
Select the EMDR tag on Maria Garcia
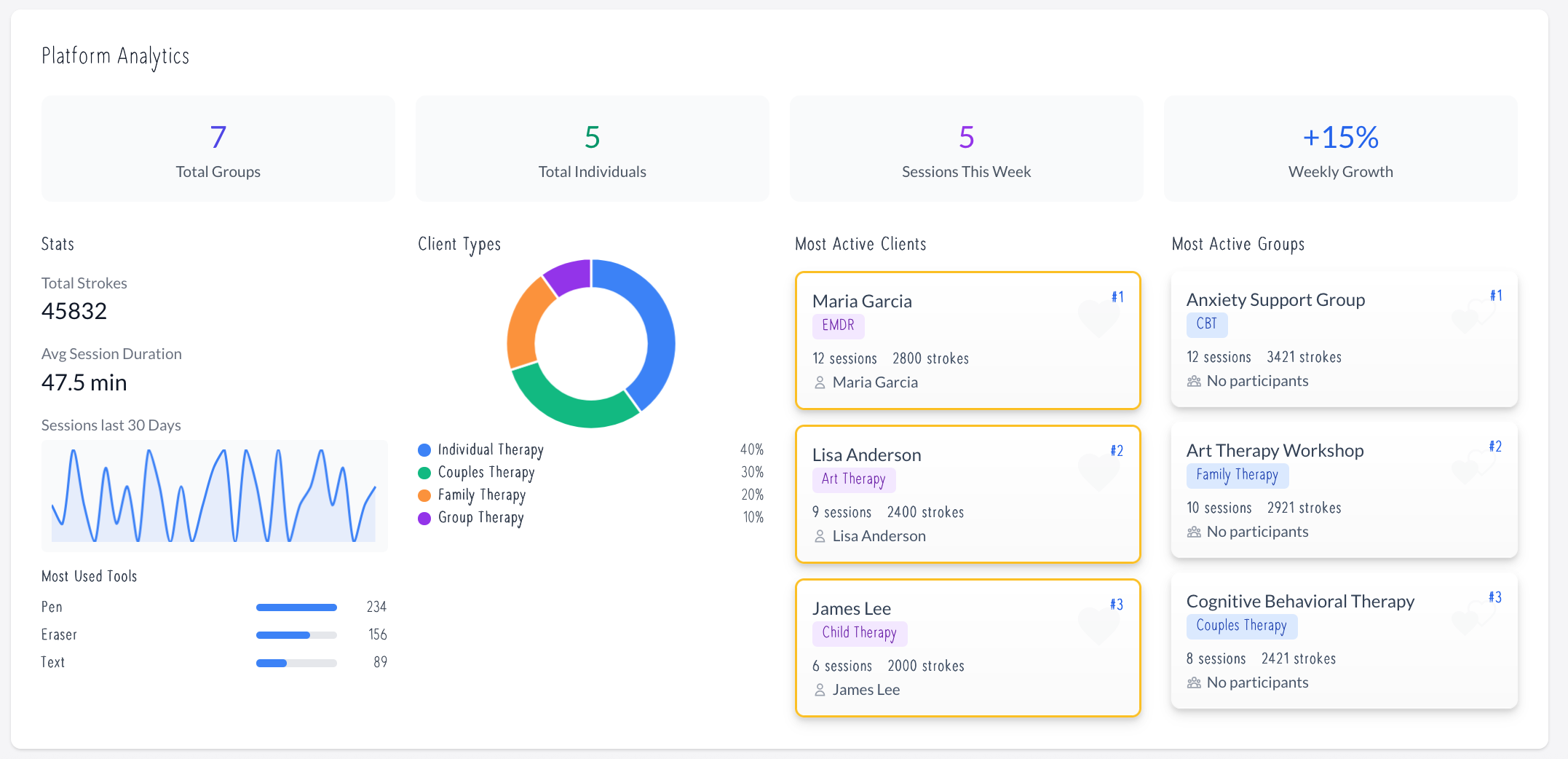[838, 326]
